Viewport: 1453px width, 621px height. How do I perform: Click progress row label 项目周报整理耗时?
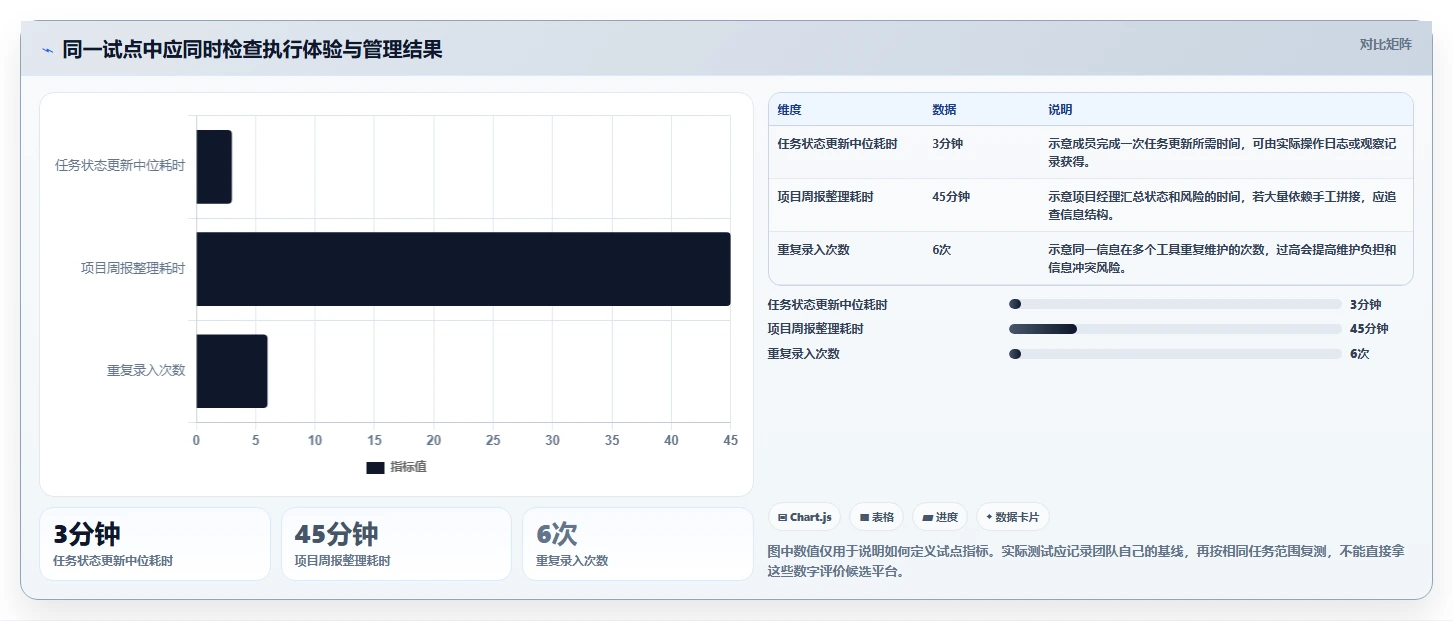[x=815, y=329]
